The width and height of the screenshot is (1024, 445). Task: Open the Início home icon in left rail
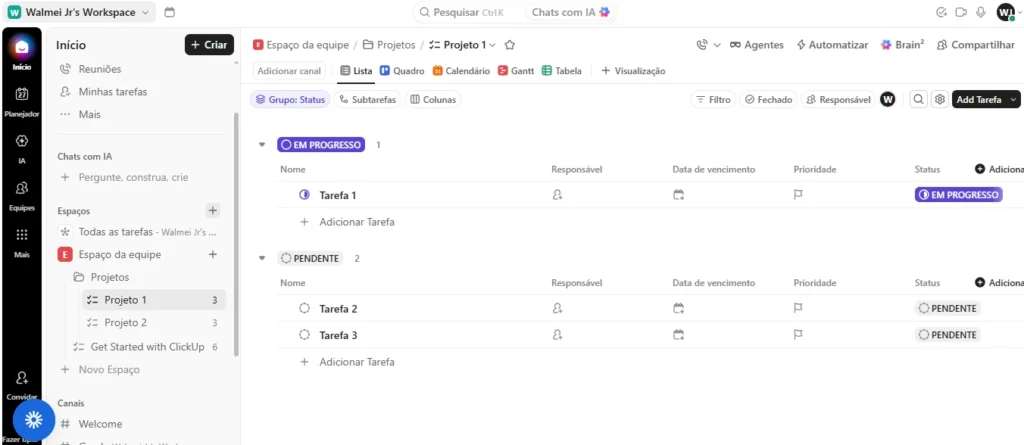coord(22,48)
